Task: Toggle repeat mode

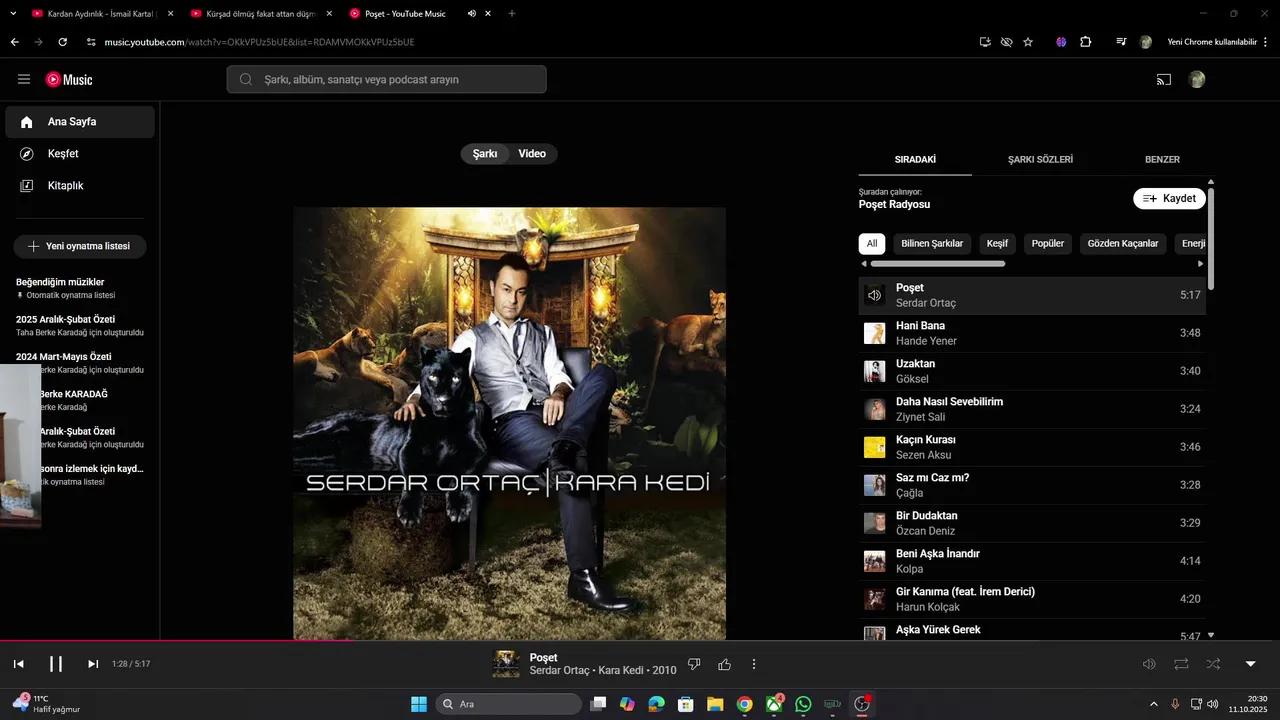Action: [x=1181, y=664]
